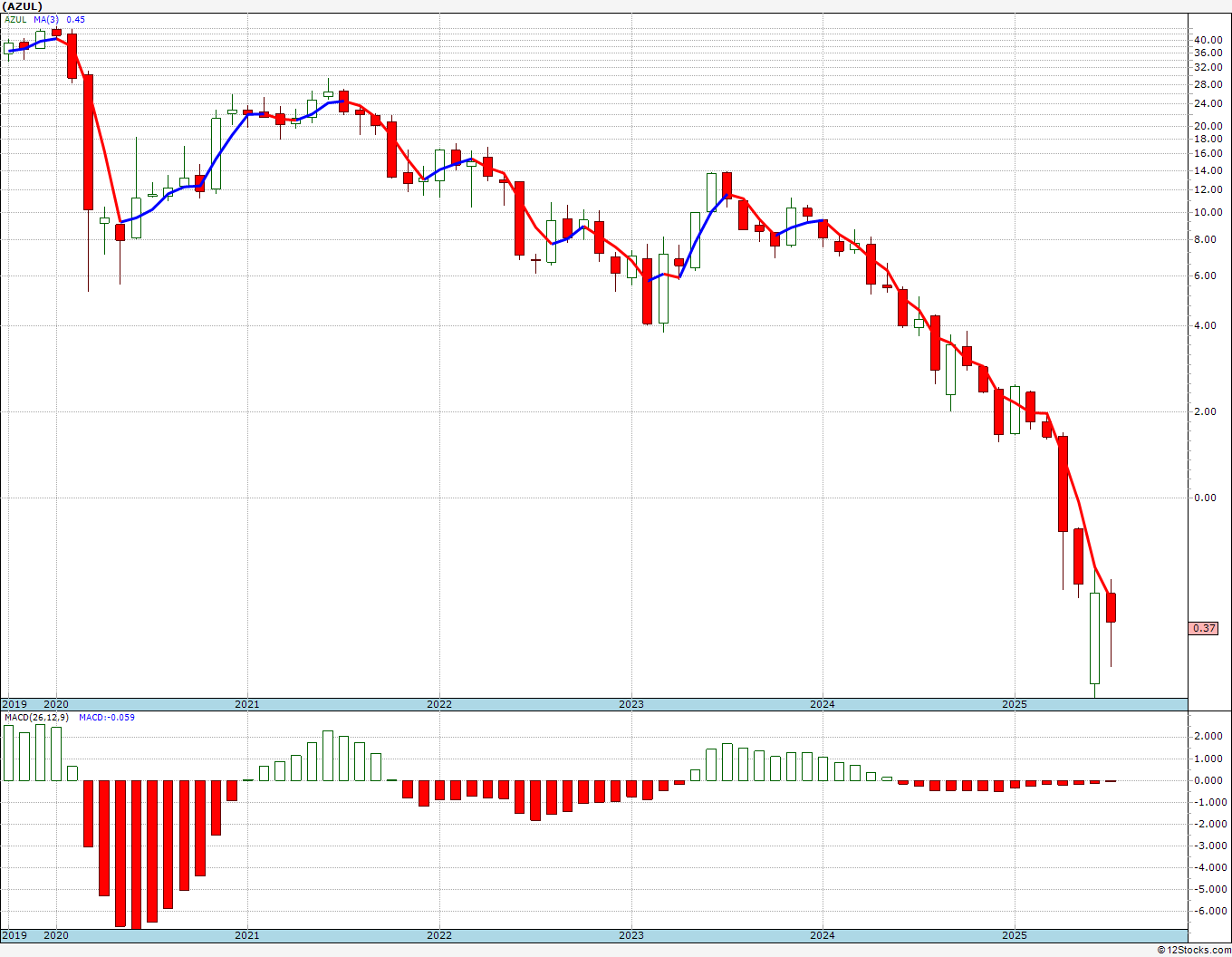Select the 0.000 MACD axis label
The image size is (1232, 957).
point(1210,780)
